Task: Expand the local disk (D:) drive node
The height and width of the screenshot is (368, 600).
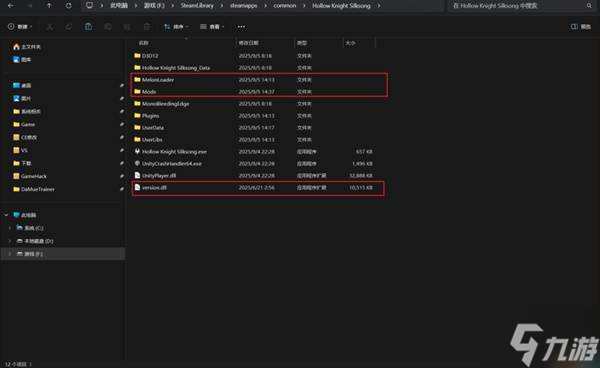Action: tap(10, 241)
